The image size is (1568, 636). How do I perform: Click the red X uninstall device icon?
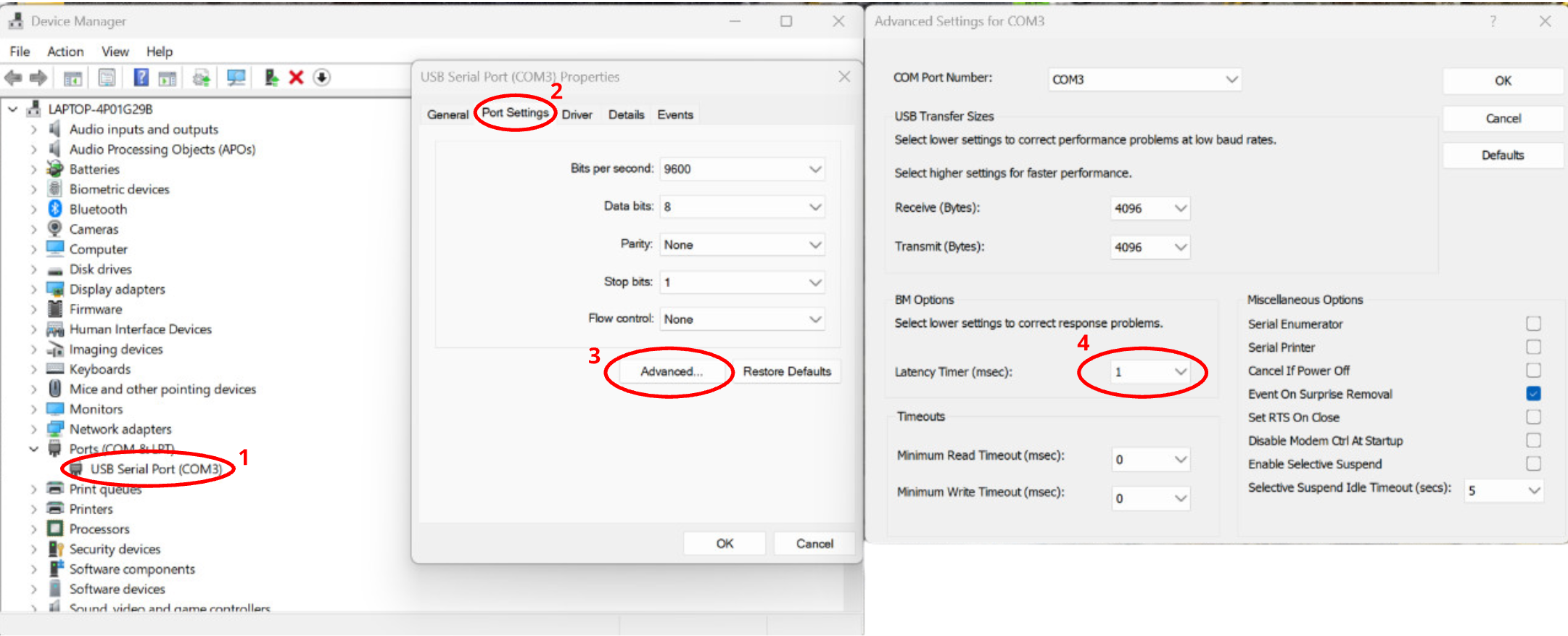[296, 78]
